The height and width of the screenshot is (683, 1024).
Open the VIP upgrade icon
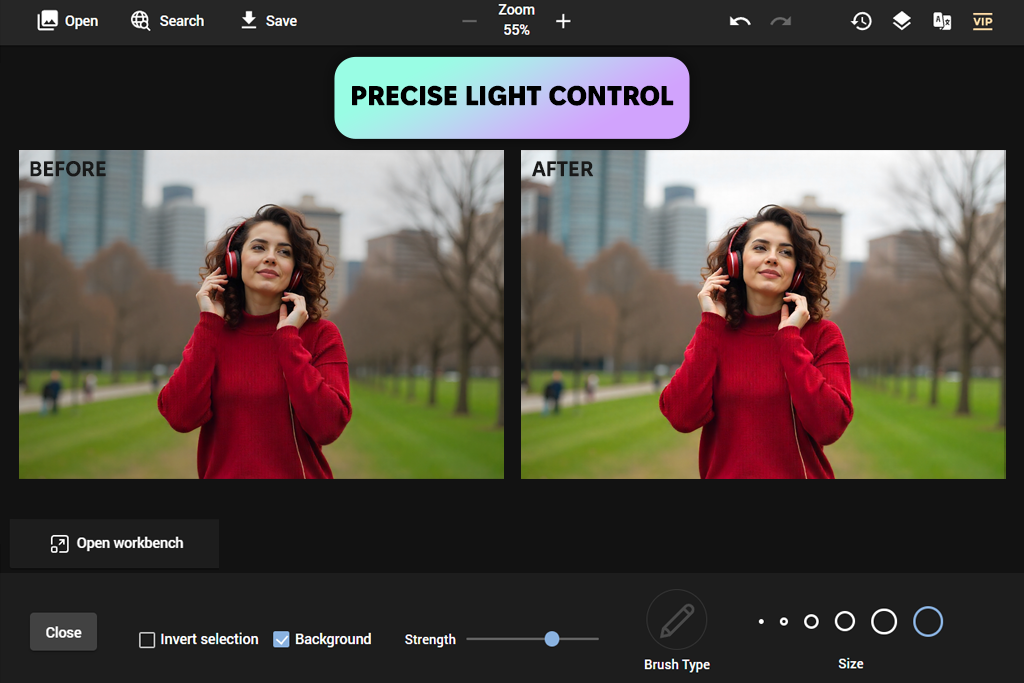point(982,22)
